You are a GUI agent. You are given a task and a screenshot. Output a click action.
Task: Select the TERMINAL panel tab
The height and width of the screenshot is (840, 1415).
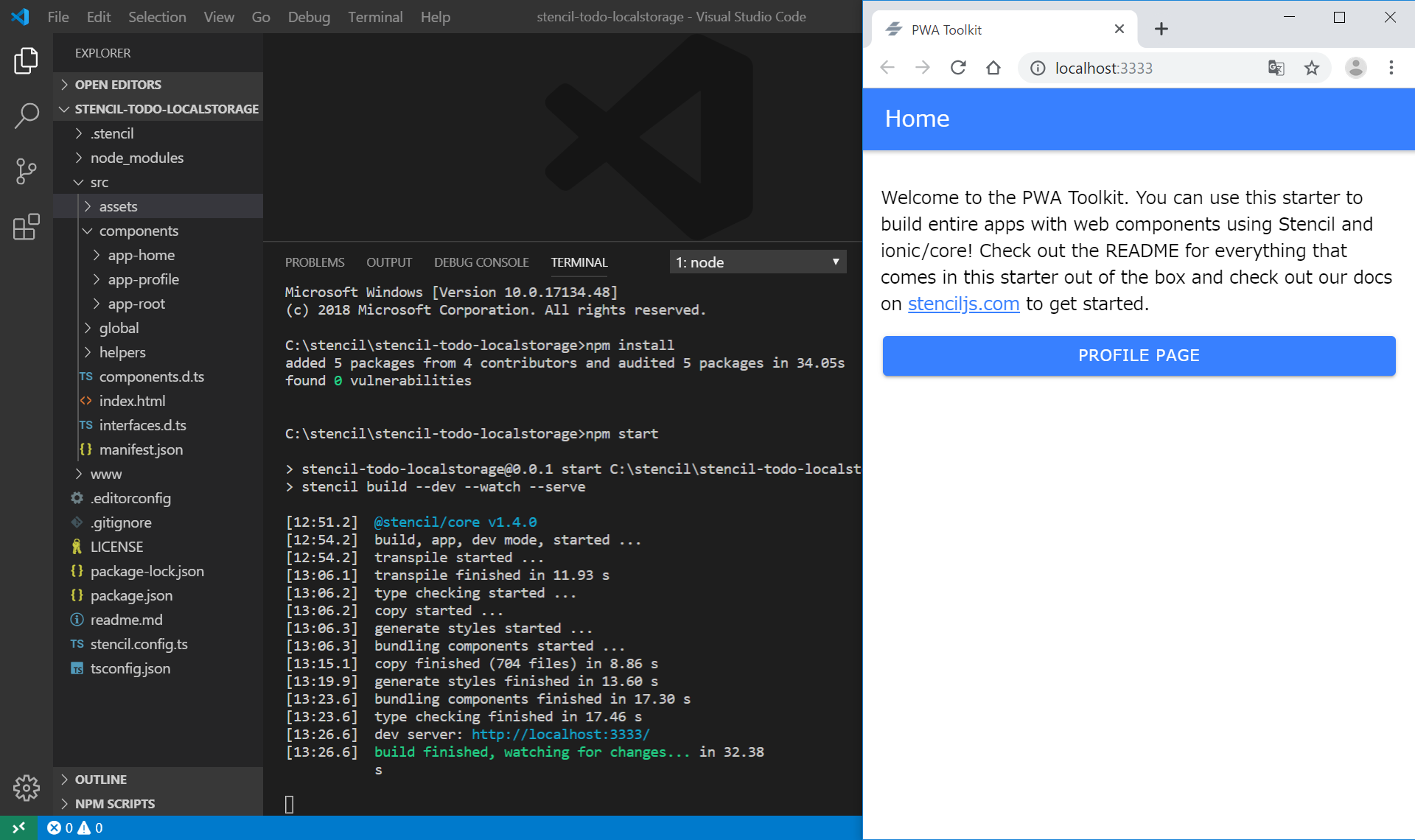579,262
